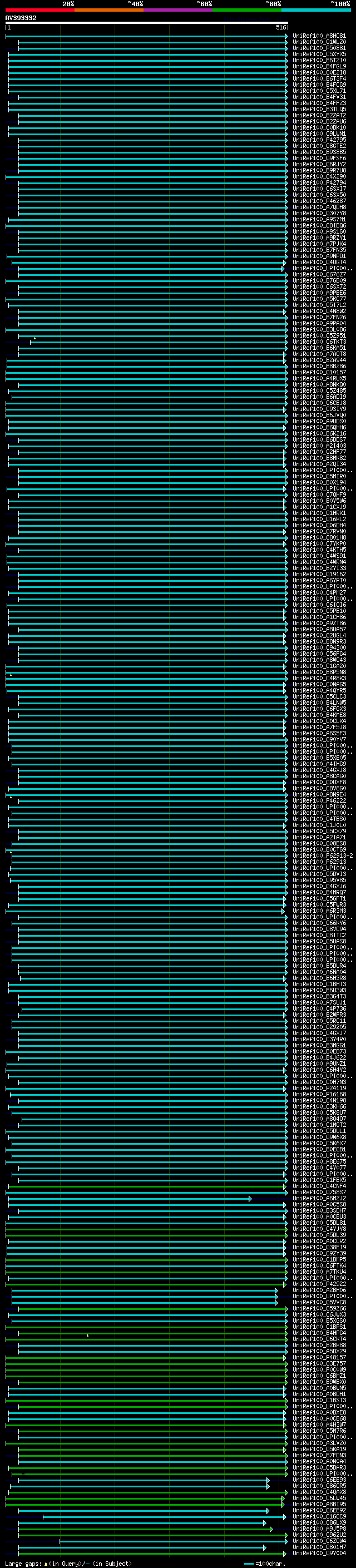Viewport: 356px width, 1568px height.
Task: Open hit UniRef100_Q86QR5
Action: pos(319,1486)
